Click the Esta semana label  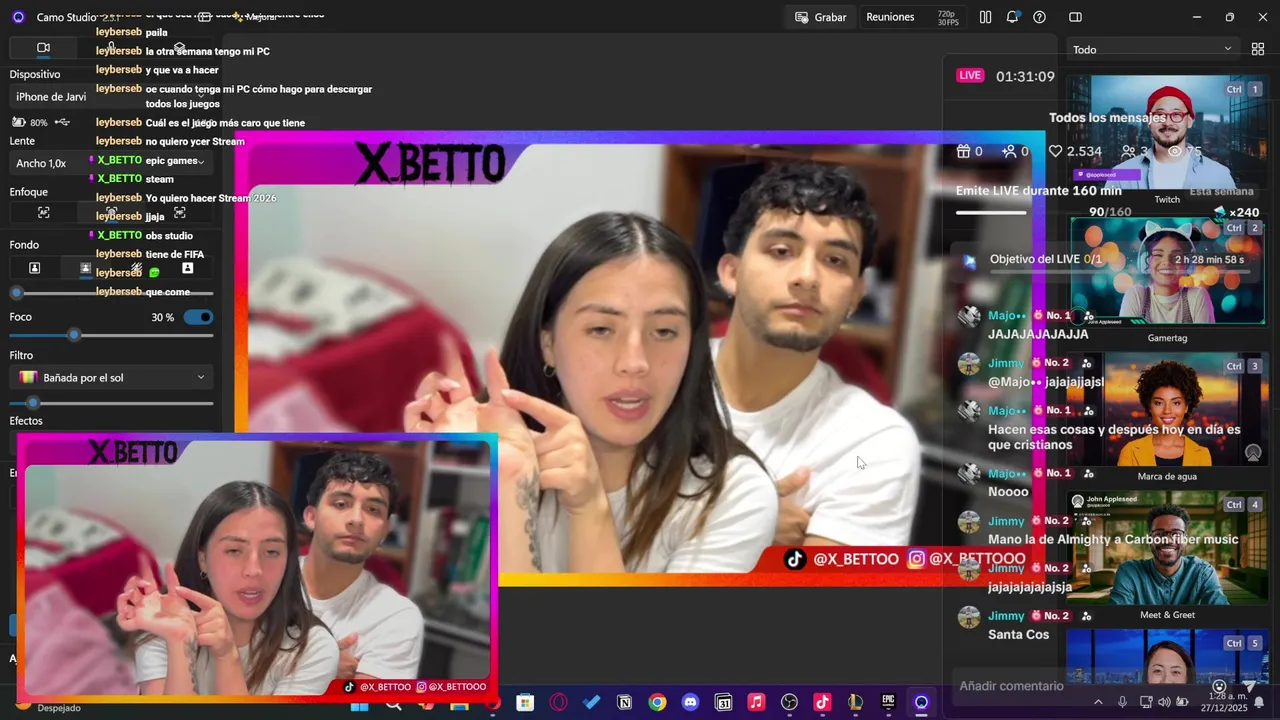[1221, 191]
